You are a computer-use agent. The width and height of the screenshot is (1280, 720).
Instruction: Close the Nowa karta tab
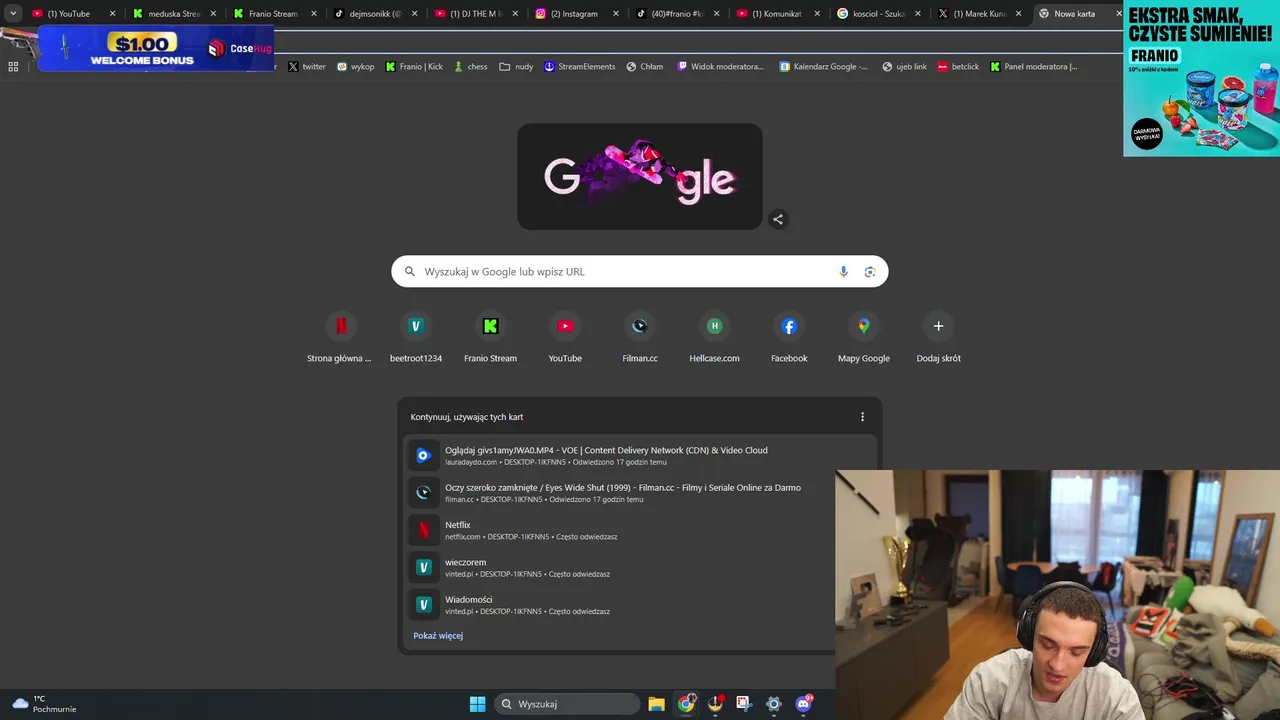pos(1118,14)
